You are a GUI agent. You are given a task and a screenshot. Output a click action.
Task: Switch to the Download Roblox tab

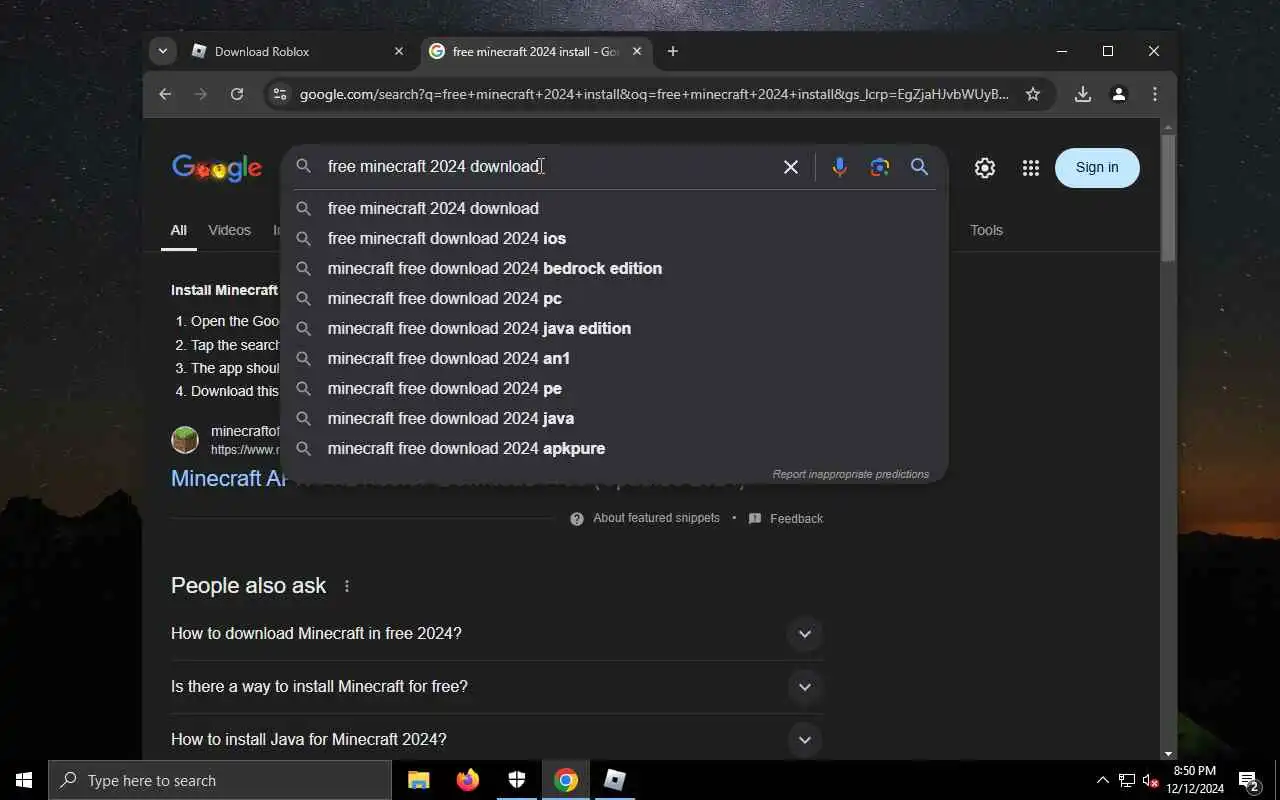(x=298, y=51)
